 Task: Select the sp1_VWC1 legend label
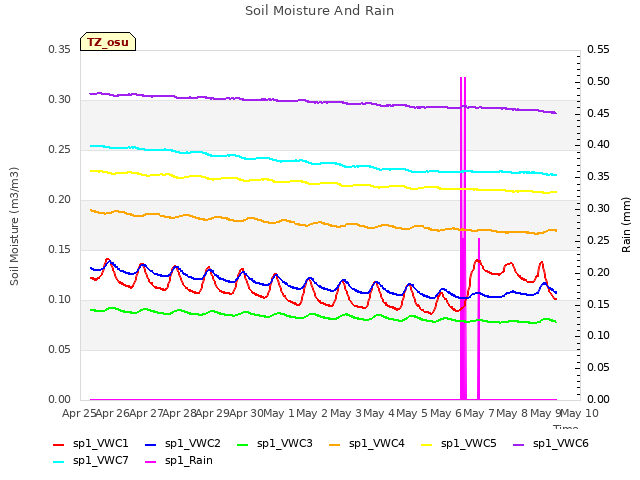pos(100,444)
